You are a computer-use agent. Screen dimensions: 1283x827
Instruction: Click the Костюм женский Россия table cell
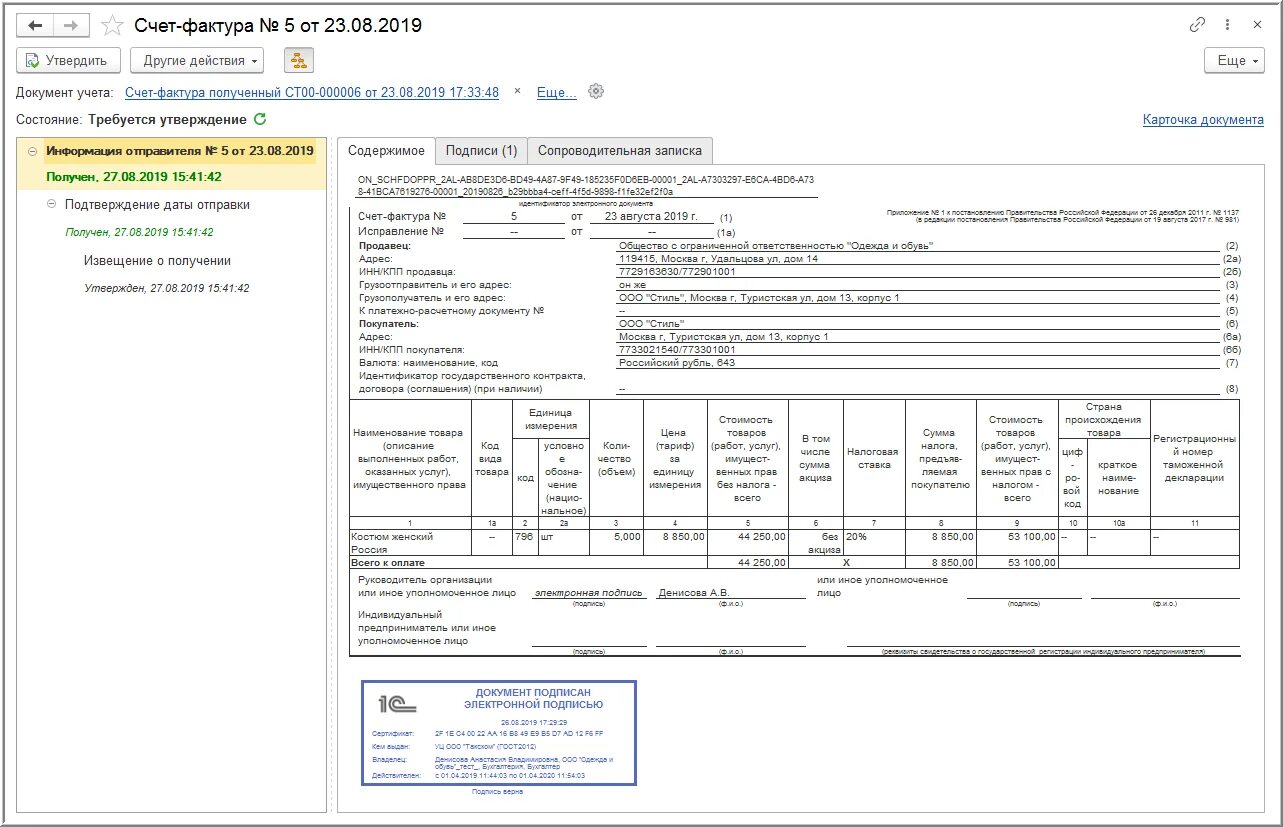point(410,543)
